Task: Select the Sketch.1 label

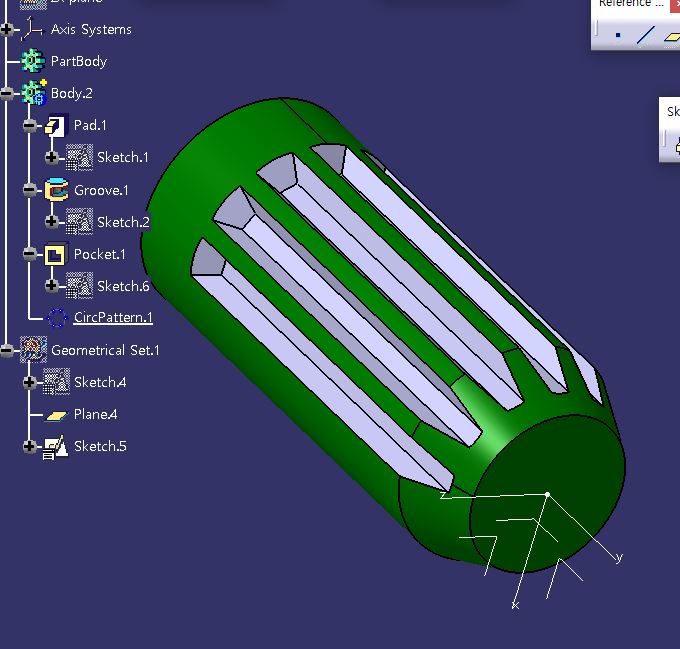Action: click(x=123, y=157)
